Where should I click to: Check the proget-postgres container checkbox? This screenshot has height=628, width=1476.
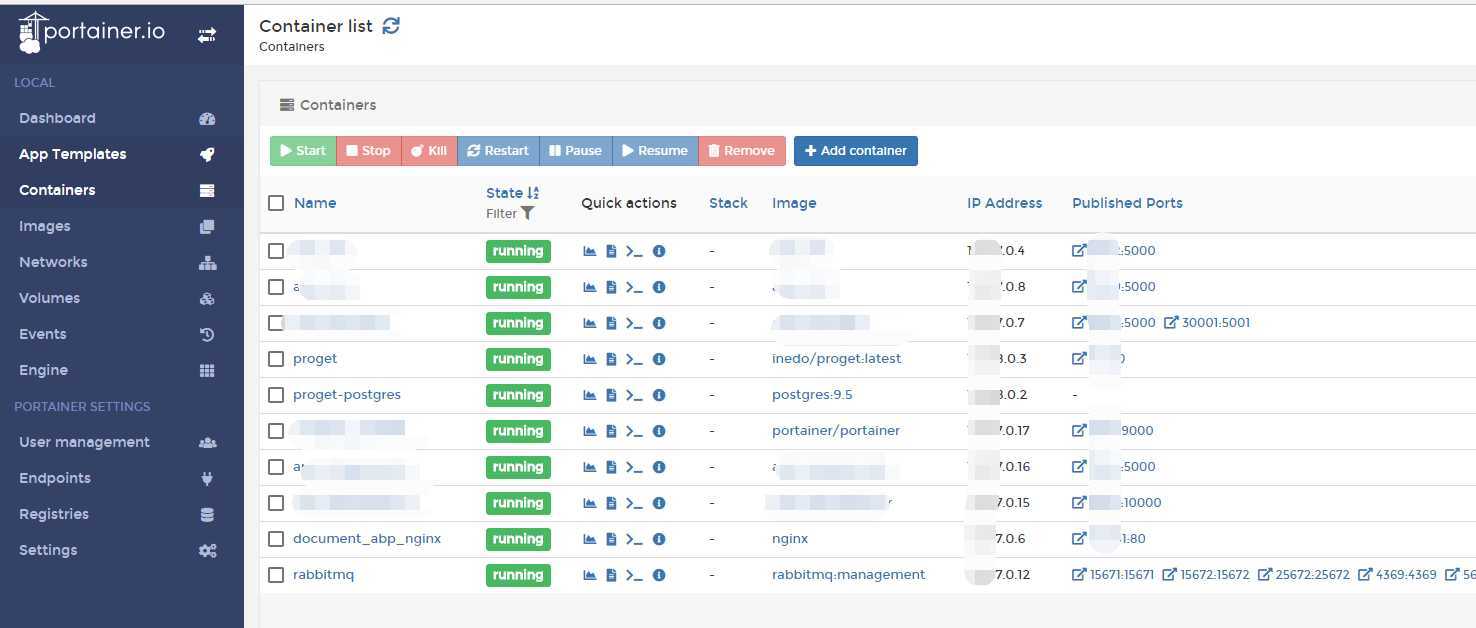276,395
